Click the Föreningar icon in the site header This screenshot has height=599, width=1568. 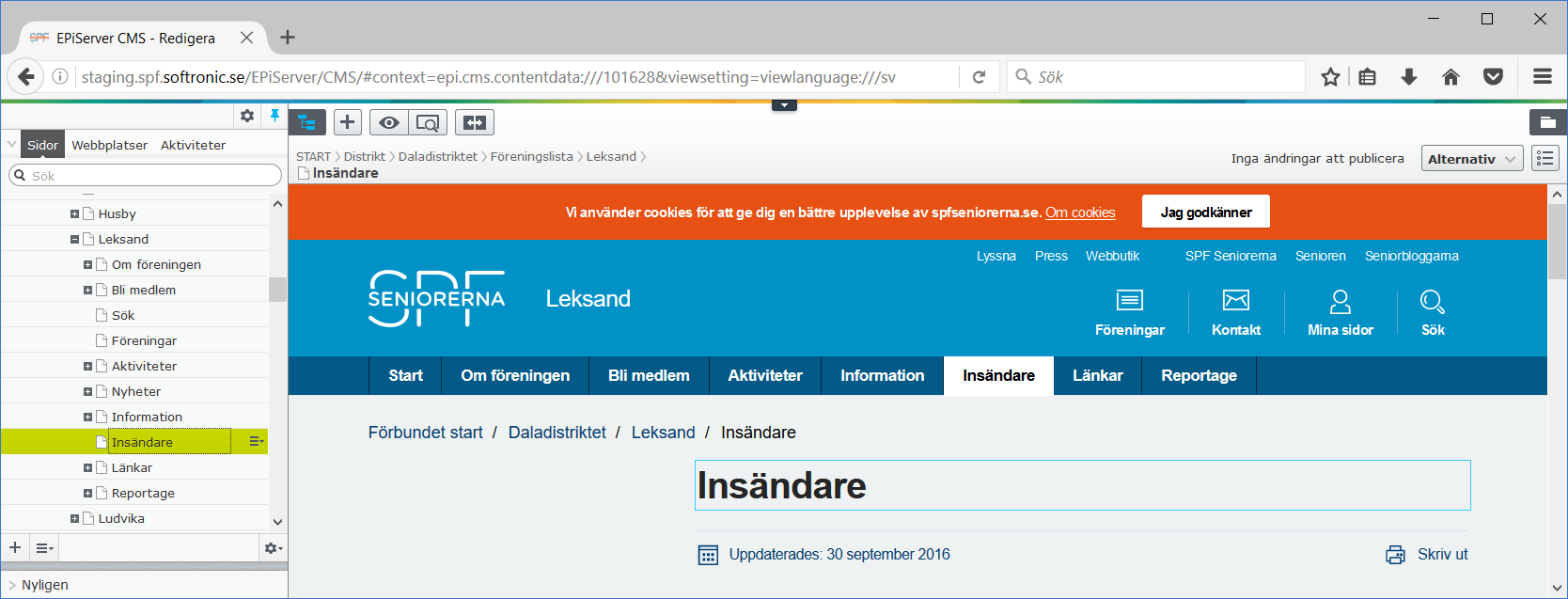(x=1130, y=300)
